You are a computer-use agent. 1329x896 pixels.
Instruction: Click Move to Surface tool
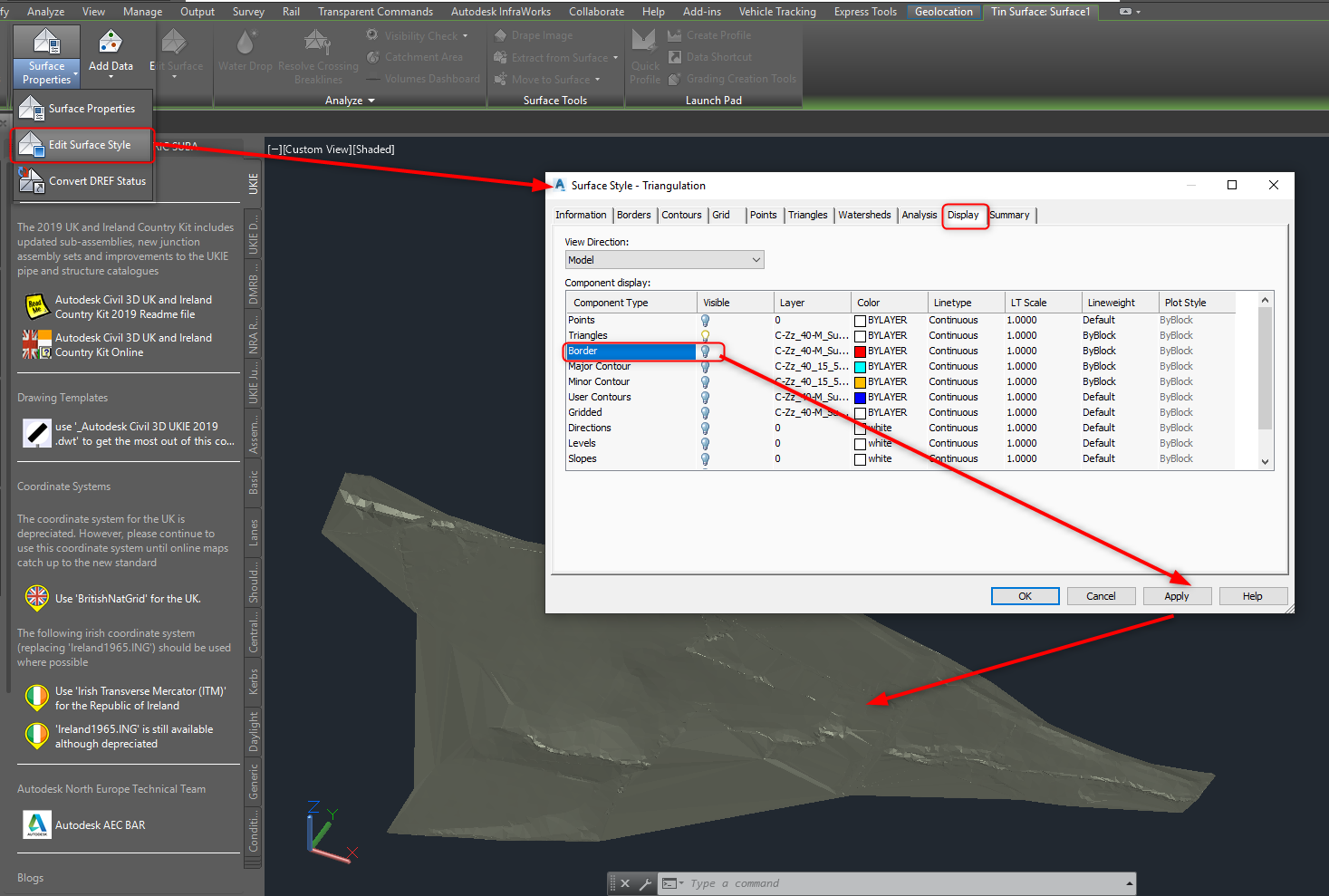(546, 79)
